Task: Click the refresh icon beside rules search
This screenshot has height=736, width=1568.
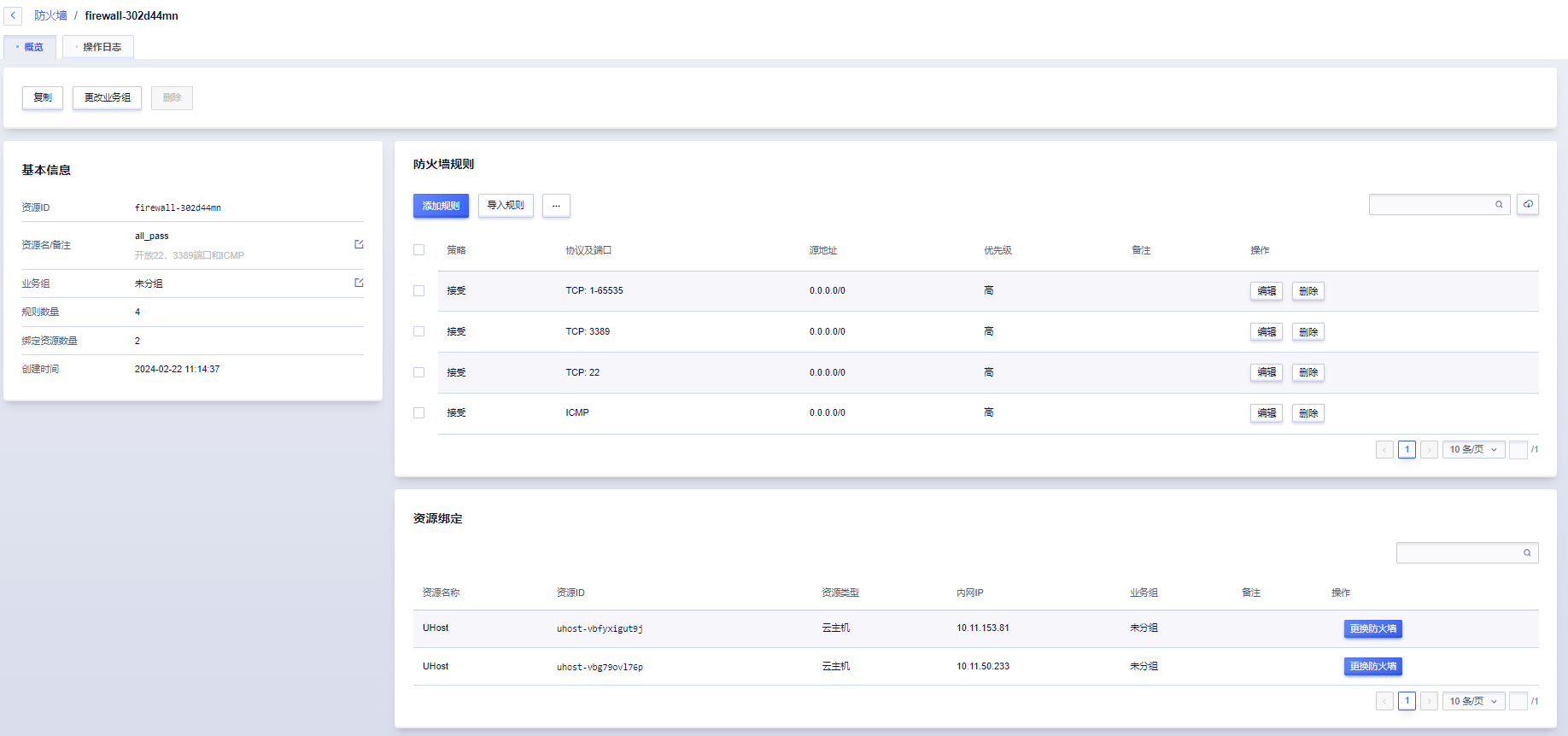Action: click(x=1528, y=205)
